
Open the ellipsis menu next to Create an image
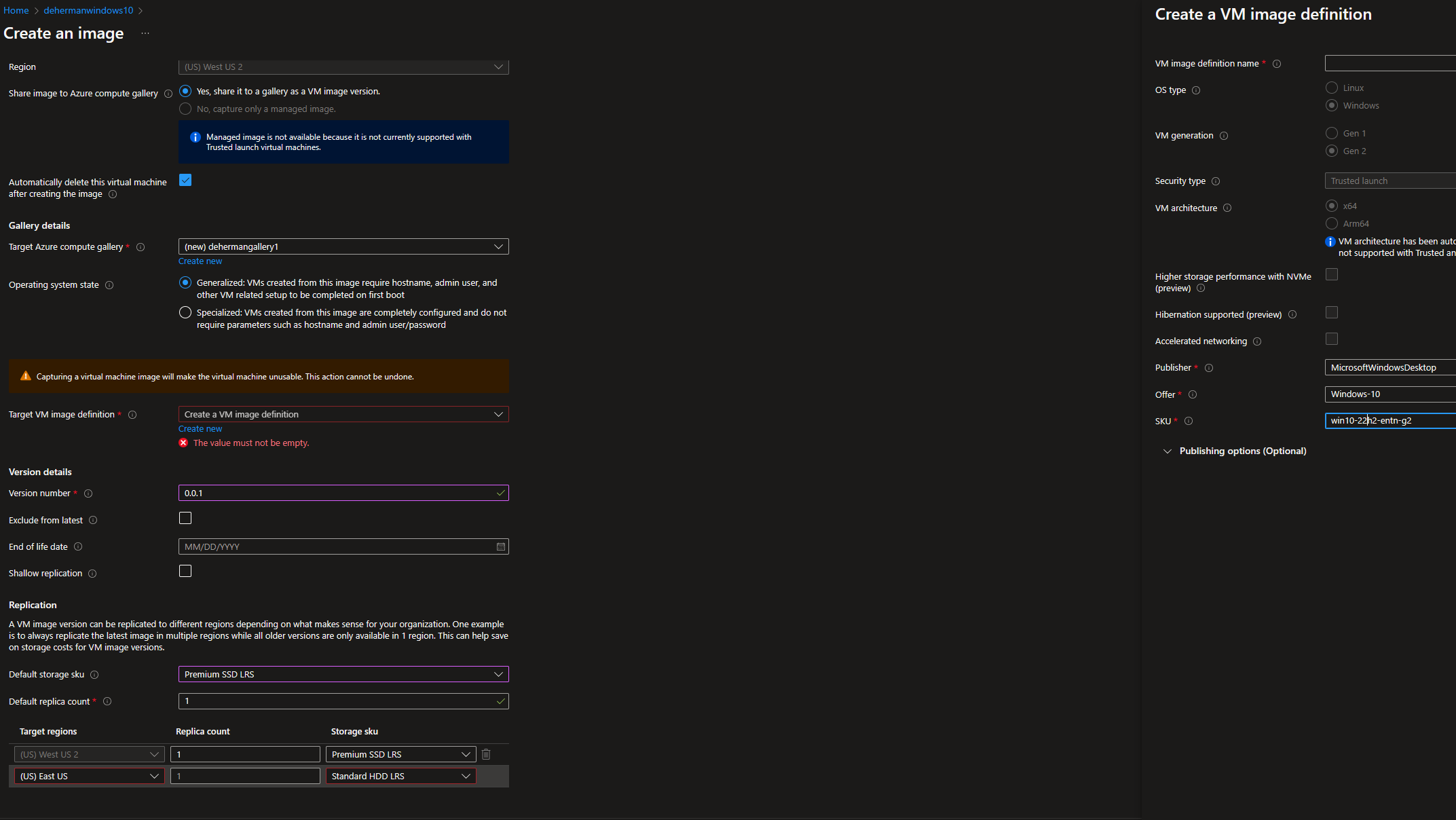145,33
